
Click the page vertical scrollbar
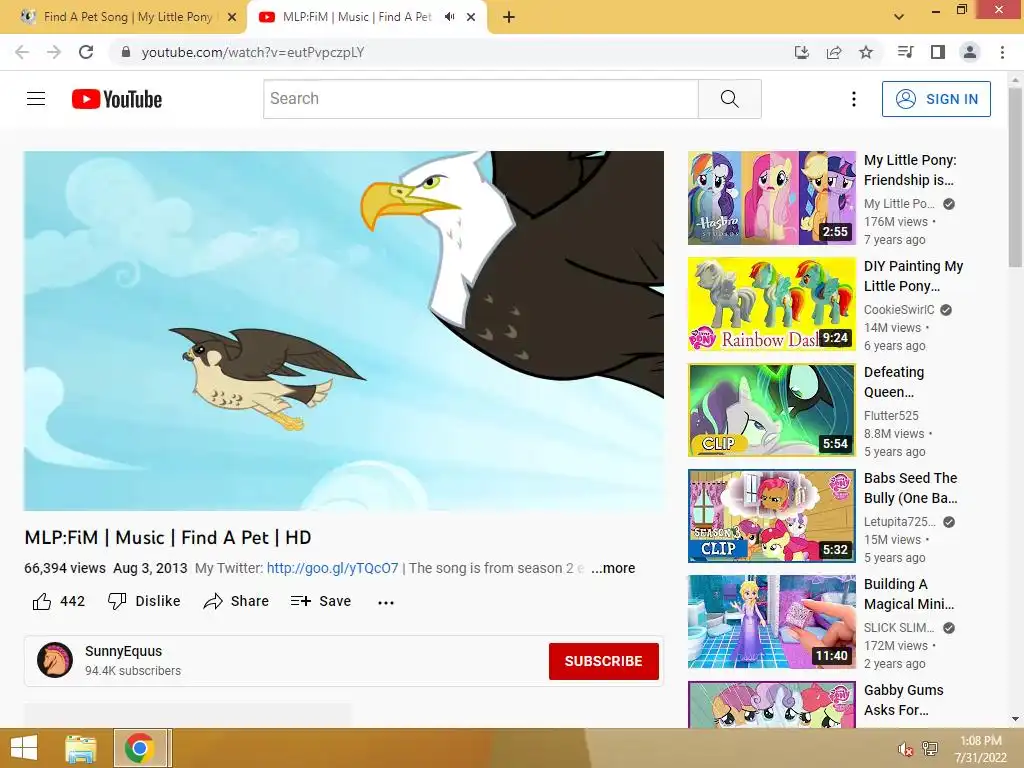click(x=1015, y=176)
